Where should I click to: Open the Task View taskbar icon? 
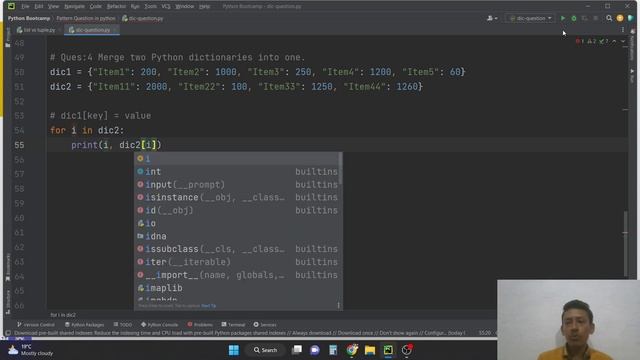297,350
